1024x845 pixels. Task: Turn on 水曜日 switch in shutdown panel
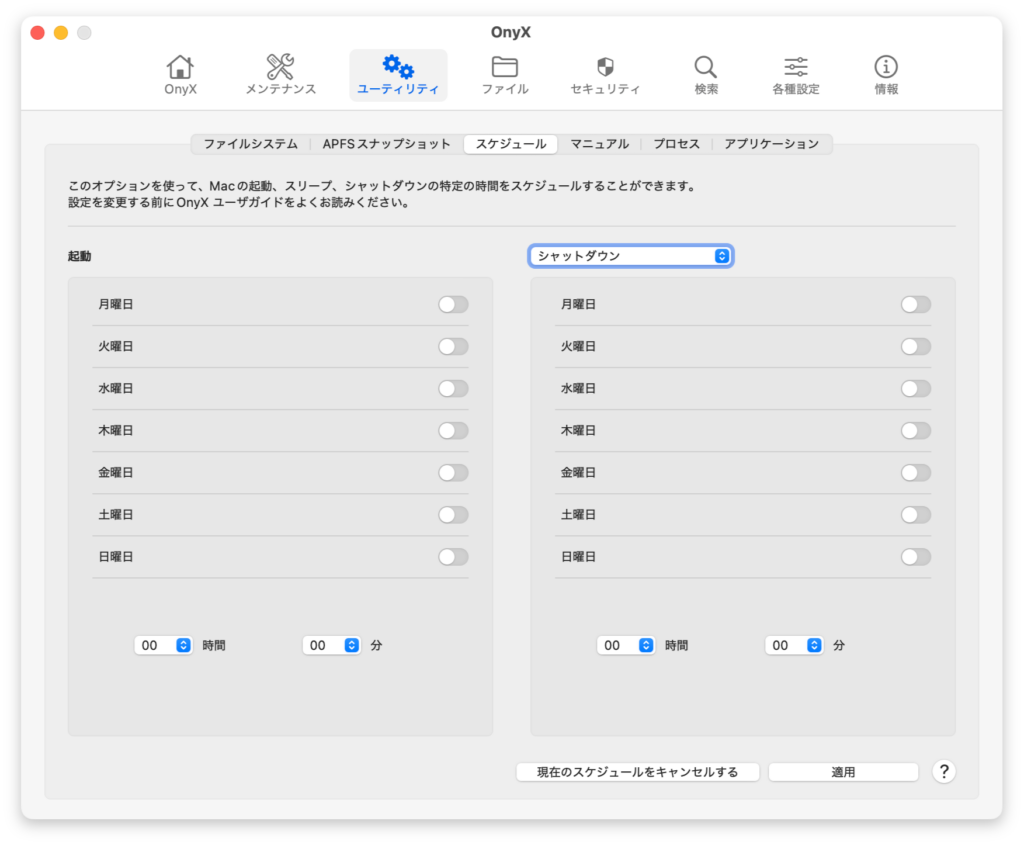(915, 389)
